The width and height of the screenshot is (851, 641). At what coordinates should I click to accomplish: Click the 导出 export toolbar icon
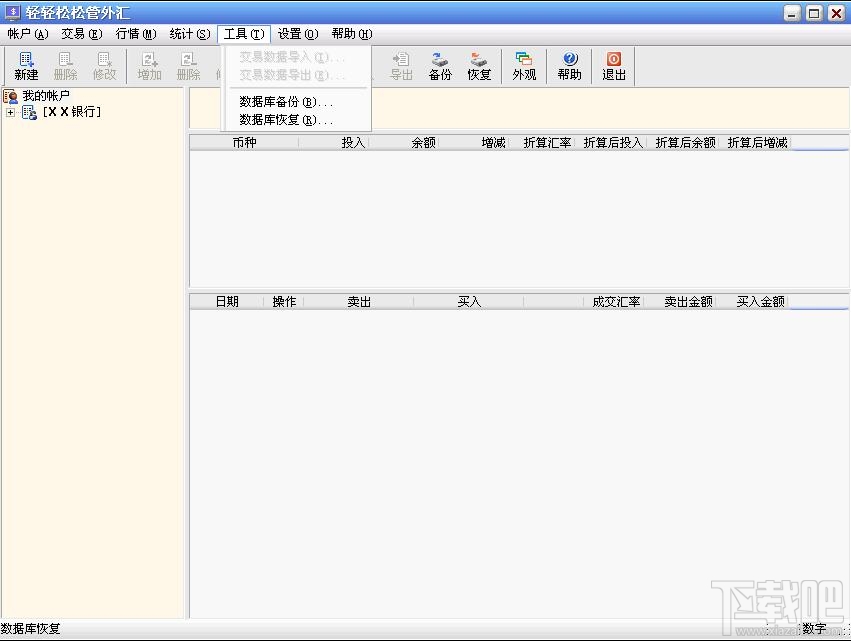(x=401, y=66)
